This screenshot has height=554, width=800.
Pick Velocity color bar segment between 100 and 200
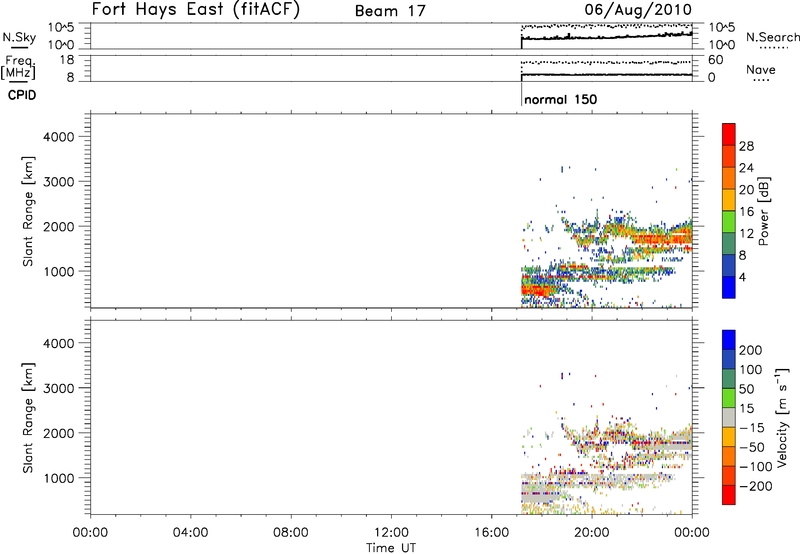[x=729, y=359]
